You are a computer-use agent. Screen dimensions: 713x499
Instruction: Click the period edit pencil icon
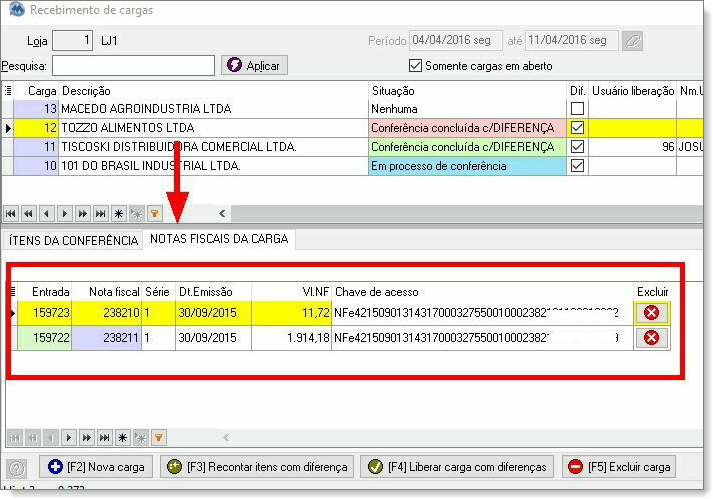[632, 40]
